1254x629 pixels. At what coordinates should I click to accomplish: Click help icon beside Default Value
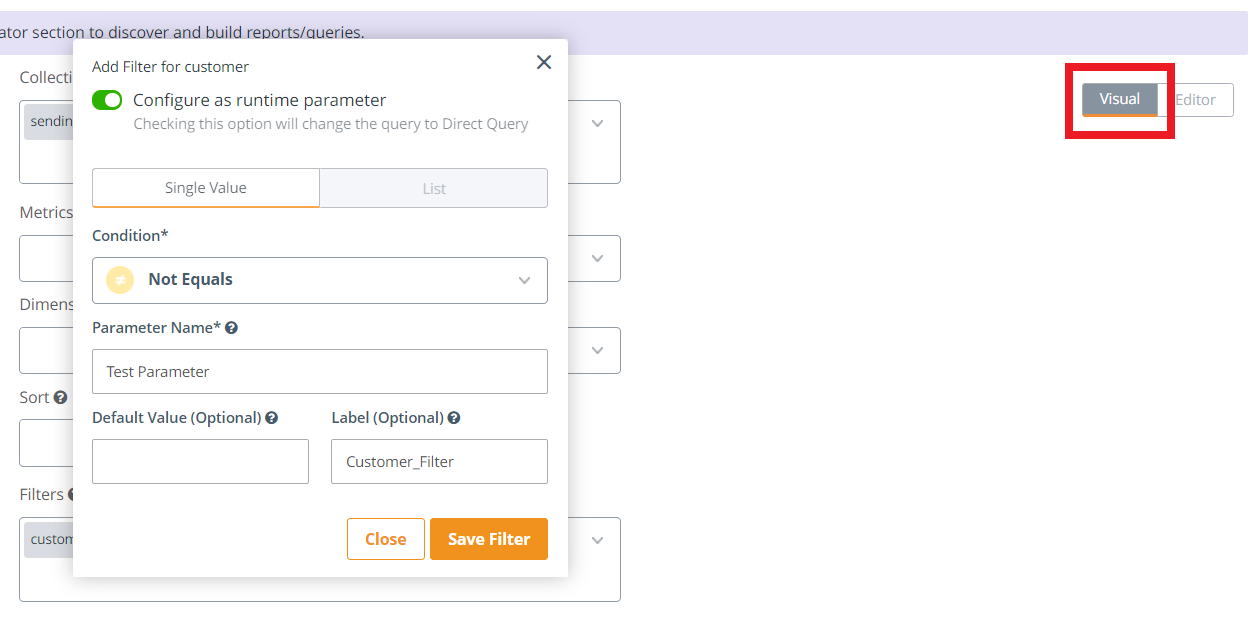[x=272, y=418]
